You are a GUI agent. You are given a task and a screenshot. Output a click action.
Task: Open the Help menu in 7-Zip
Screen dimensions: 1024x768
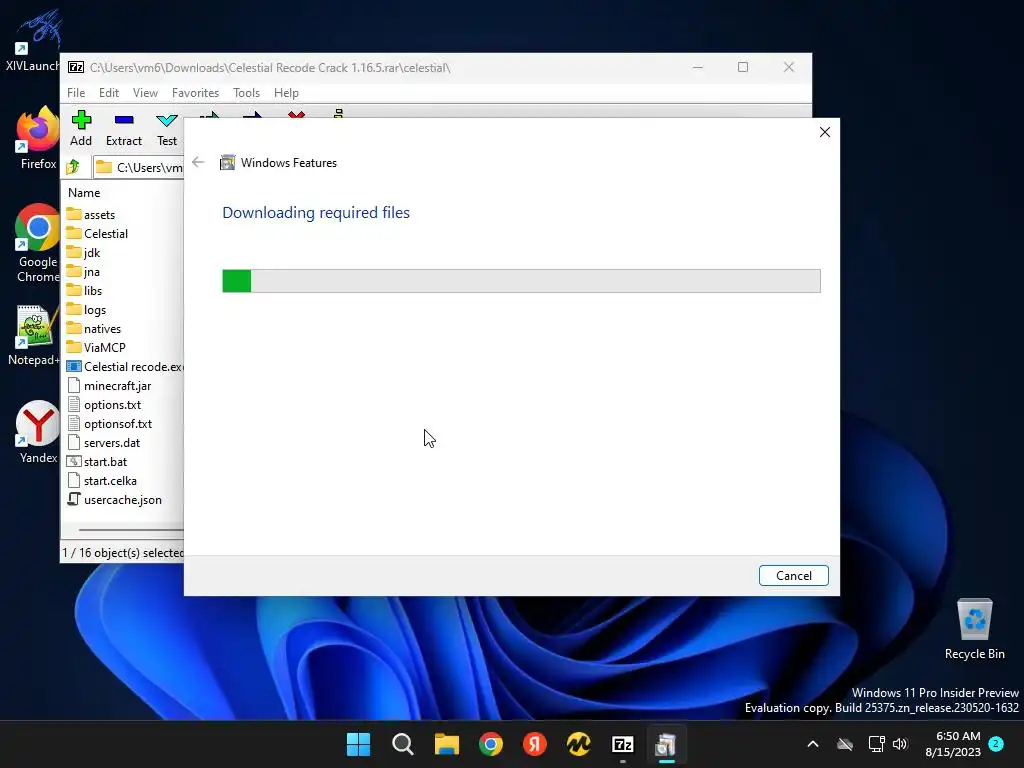click(x=286, y=93)
